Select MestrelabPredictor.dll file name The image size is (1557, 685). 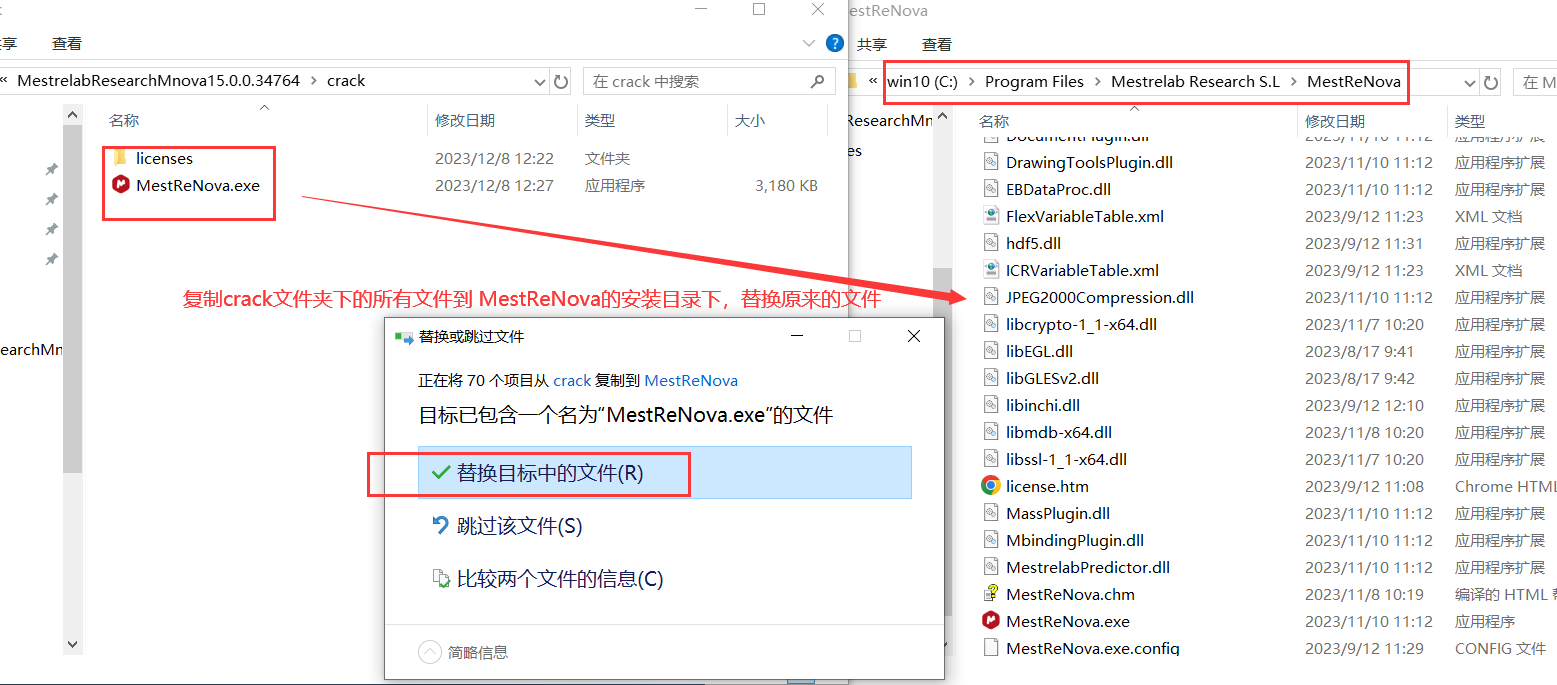(x=1088, y=567)
